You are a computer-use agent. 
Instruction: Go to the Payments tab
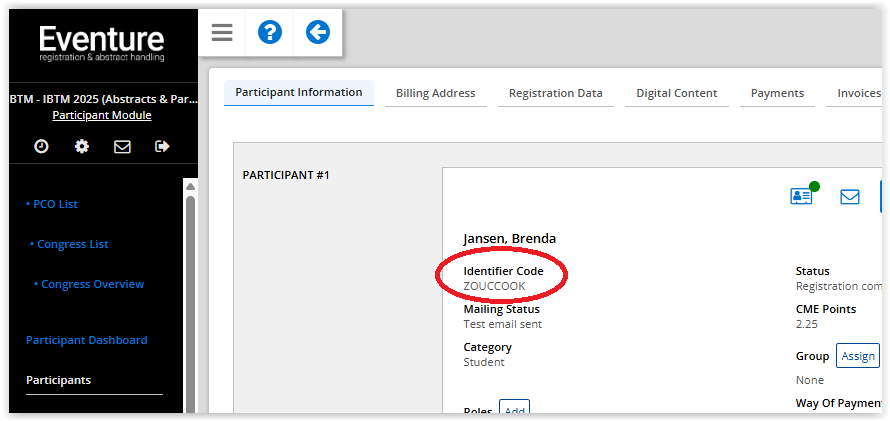coord(777,93)
